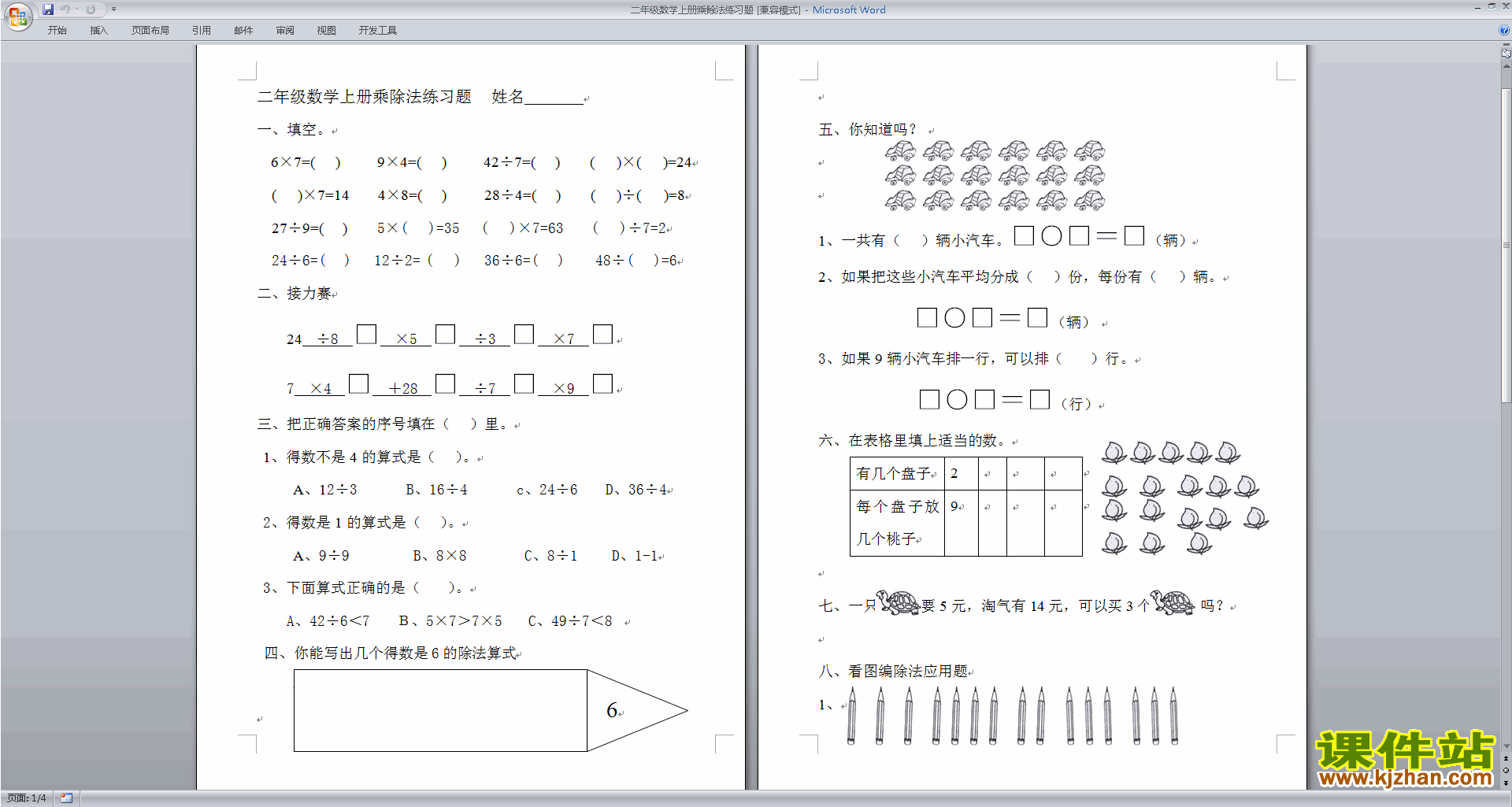Click the vertical scrollbar up arrow
Image resolution: width=1512 pixels, height=807 pixels.
(1506, 66)
